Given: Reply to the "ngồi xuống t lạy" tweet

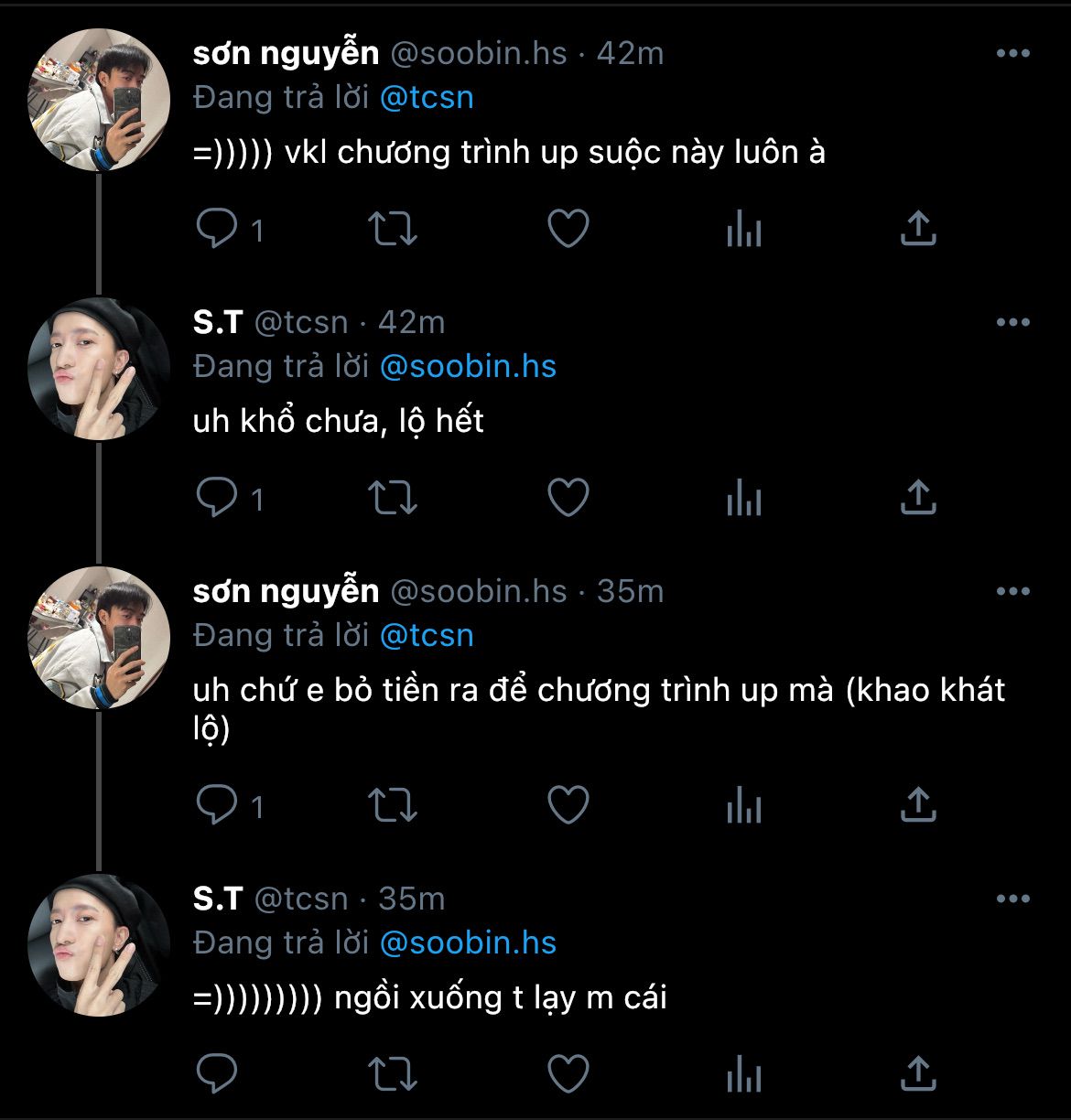Looking at the screenshot, I should pos(217,1072).
